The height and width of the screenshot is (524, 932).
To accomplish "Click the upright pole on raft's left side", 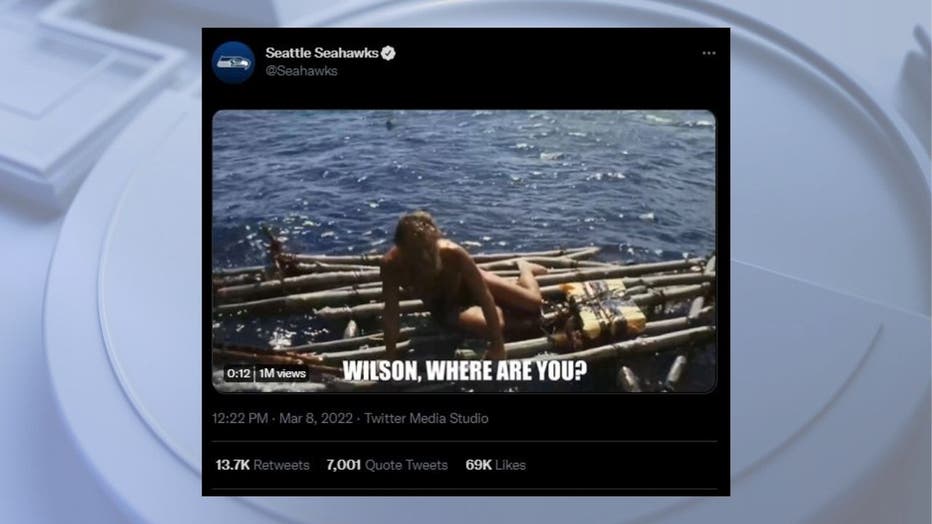I will pos(274,251).
